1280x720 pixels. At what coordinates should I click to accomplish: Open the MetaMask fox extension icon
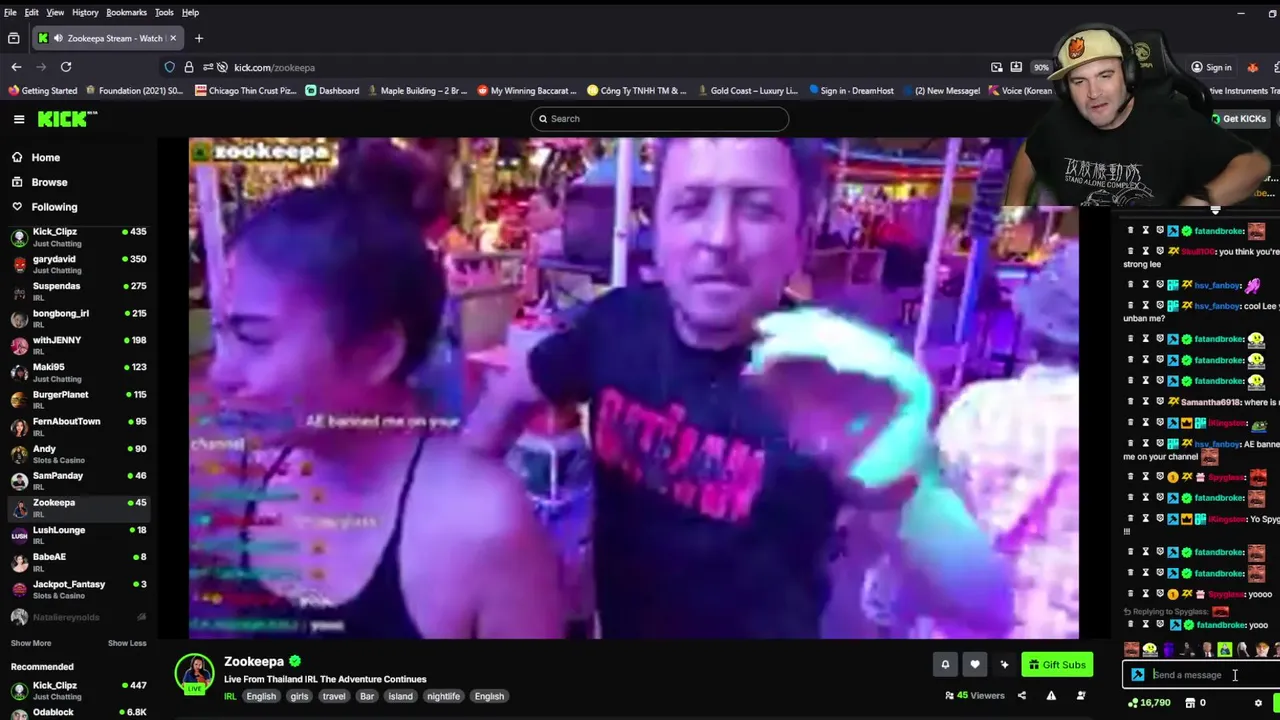[1252, 67]
